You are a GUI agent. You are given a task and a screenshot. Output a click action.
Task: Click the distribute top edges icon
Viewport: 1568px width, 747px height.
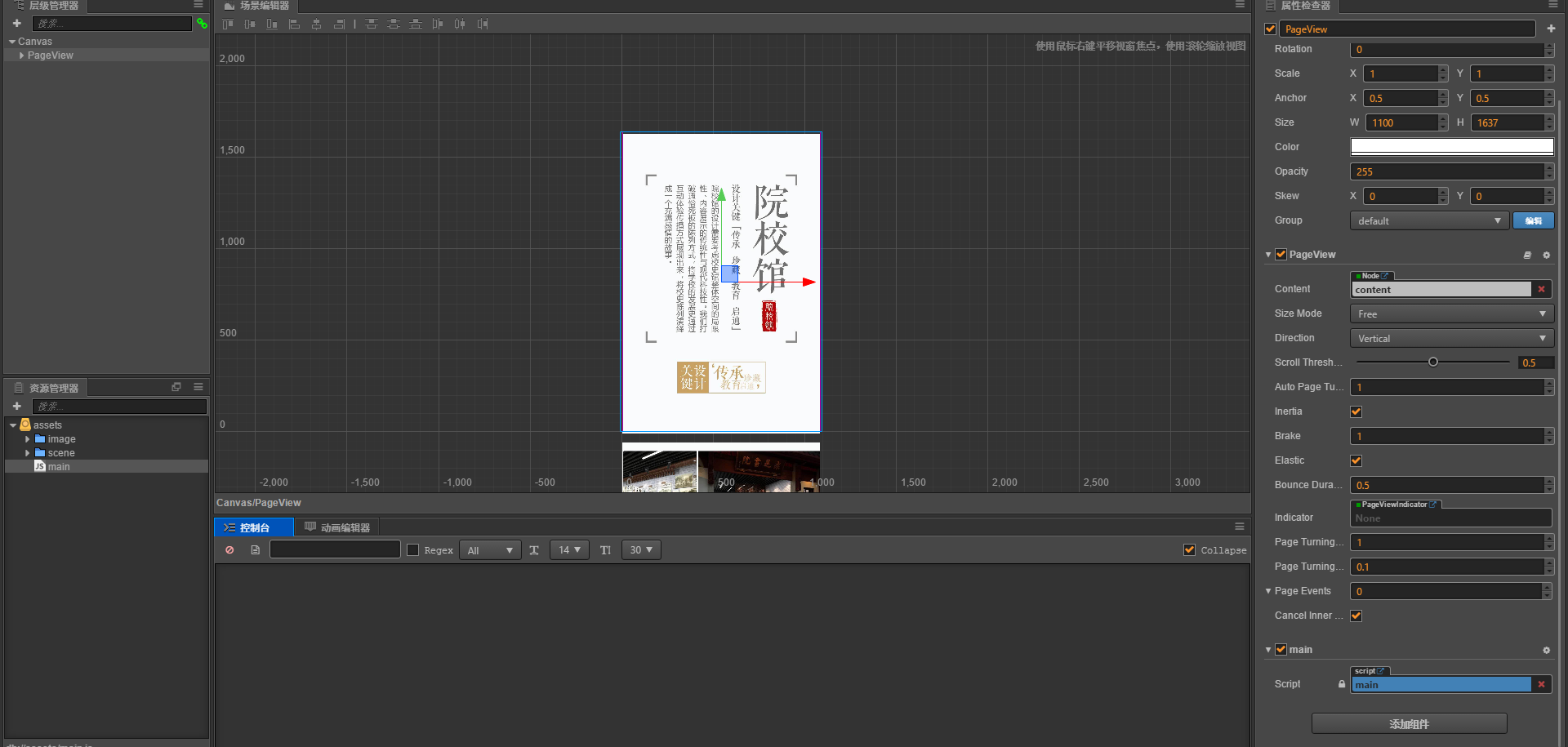click(x=372, y=24)
